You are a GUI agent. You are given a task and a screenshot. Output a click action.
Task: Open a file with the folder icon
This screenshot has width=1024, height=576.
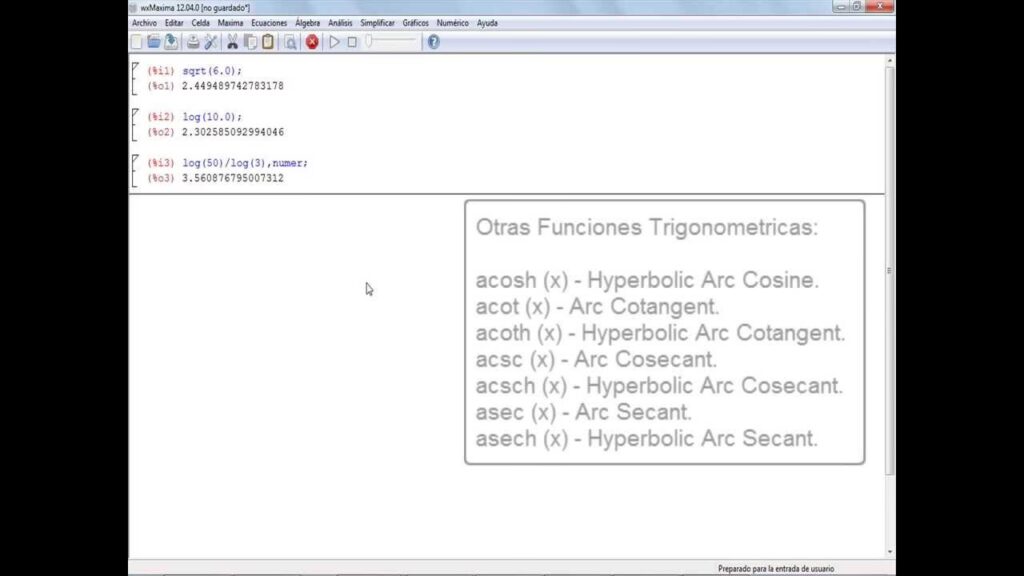point(154,42)
